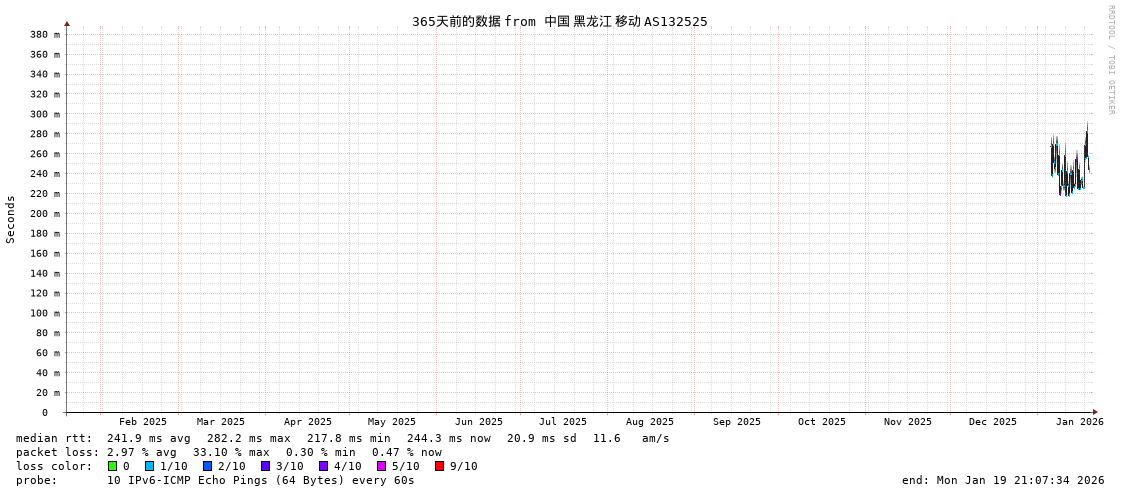The width and height of the screenshot is (1121, 494).
Task: Click the Aug 2025 time axis label
Action: pos(649,422)
